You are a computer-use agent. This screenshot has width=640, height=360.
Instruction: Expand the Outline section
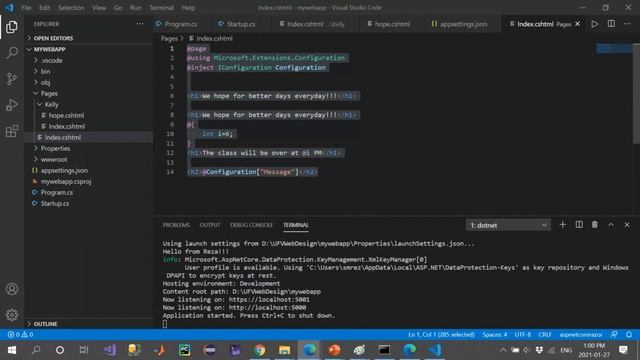click(45, 324)
